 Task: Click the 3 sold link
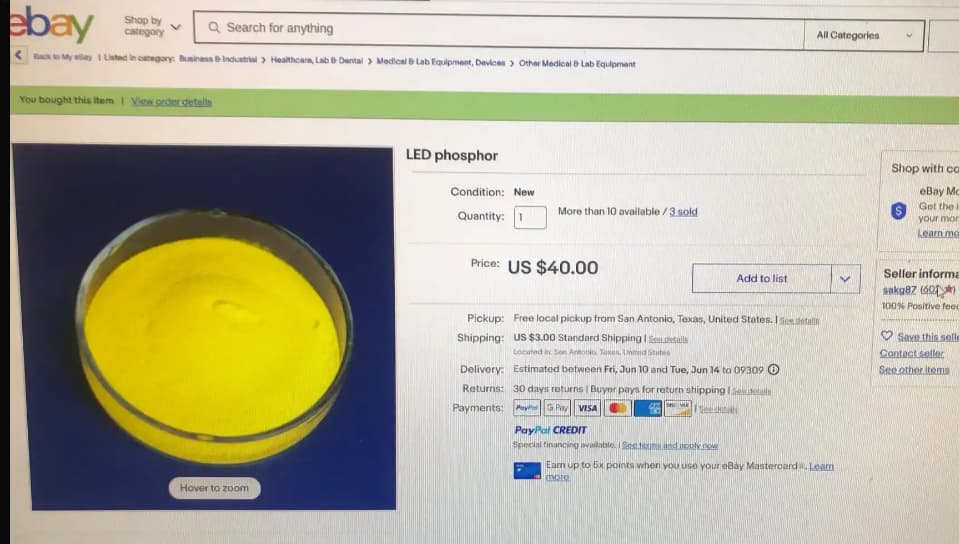683,212
